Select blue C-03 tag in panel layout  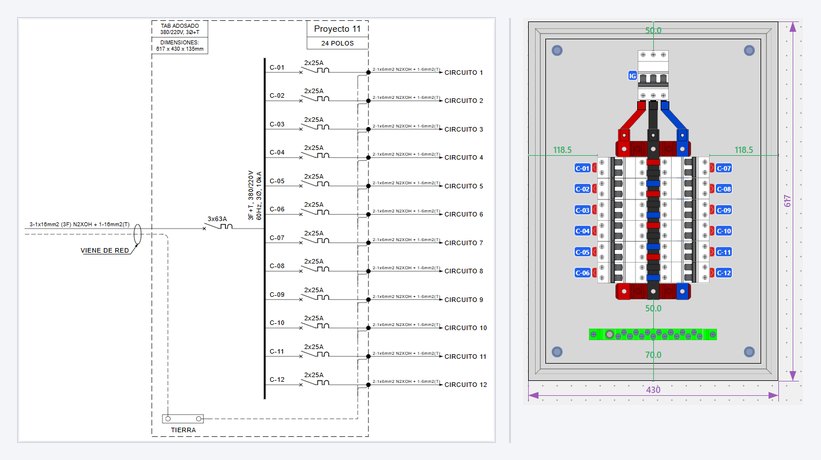[583, 210]
